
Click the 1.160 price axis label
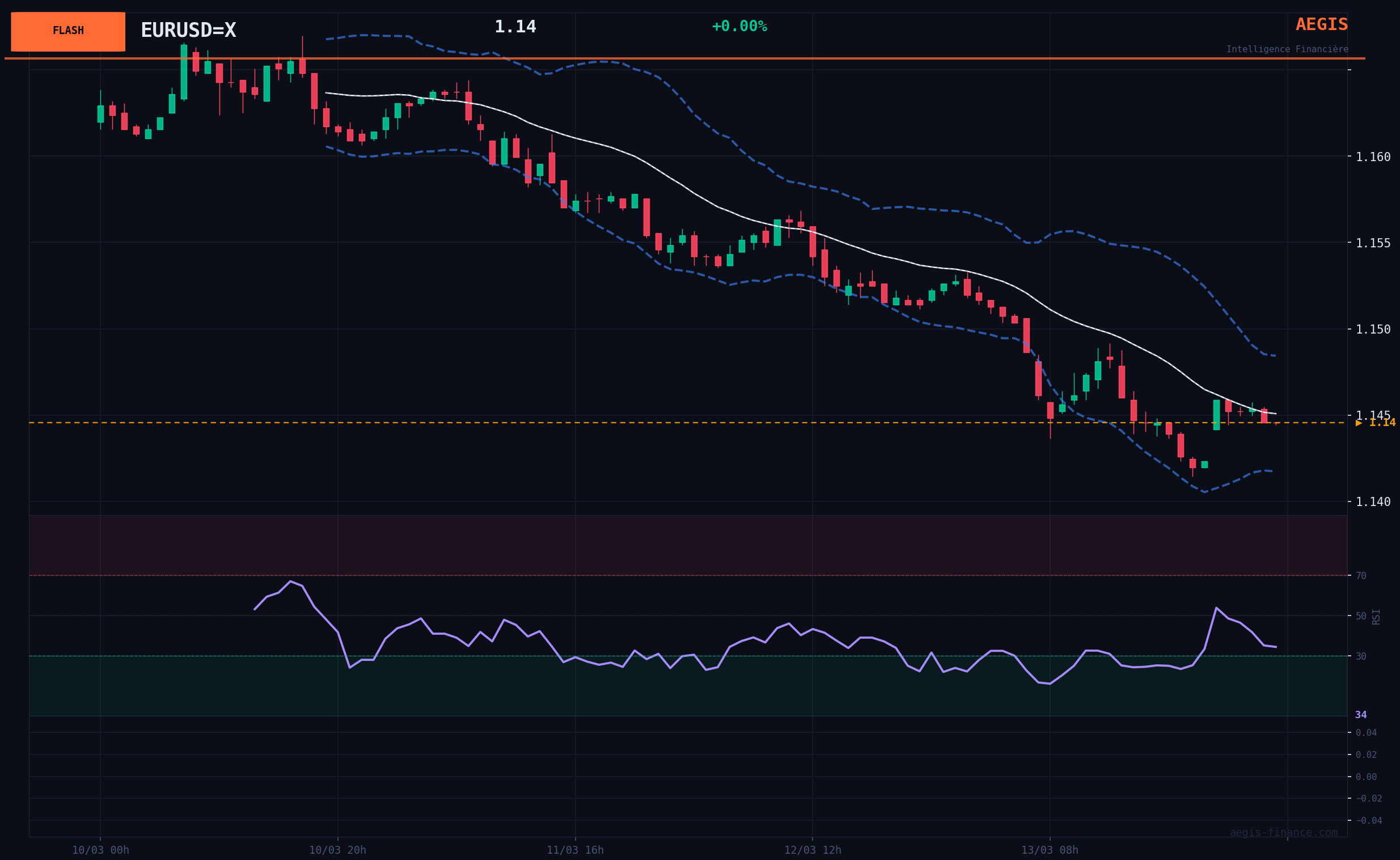point(1373,157)
